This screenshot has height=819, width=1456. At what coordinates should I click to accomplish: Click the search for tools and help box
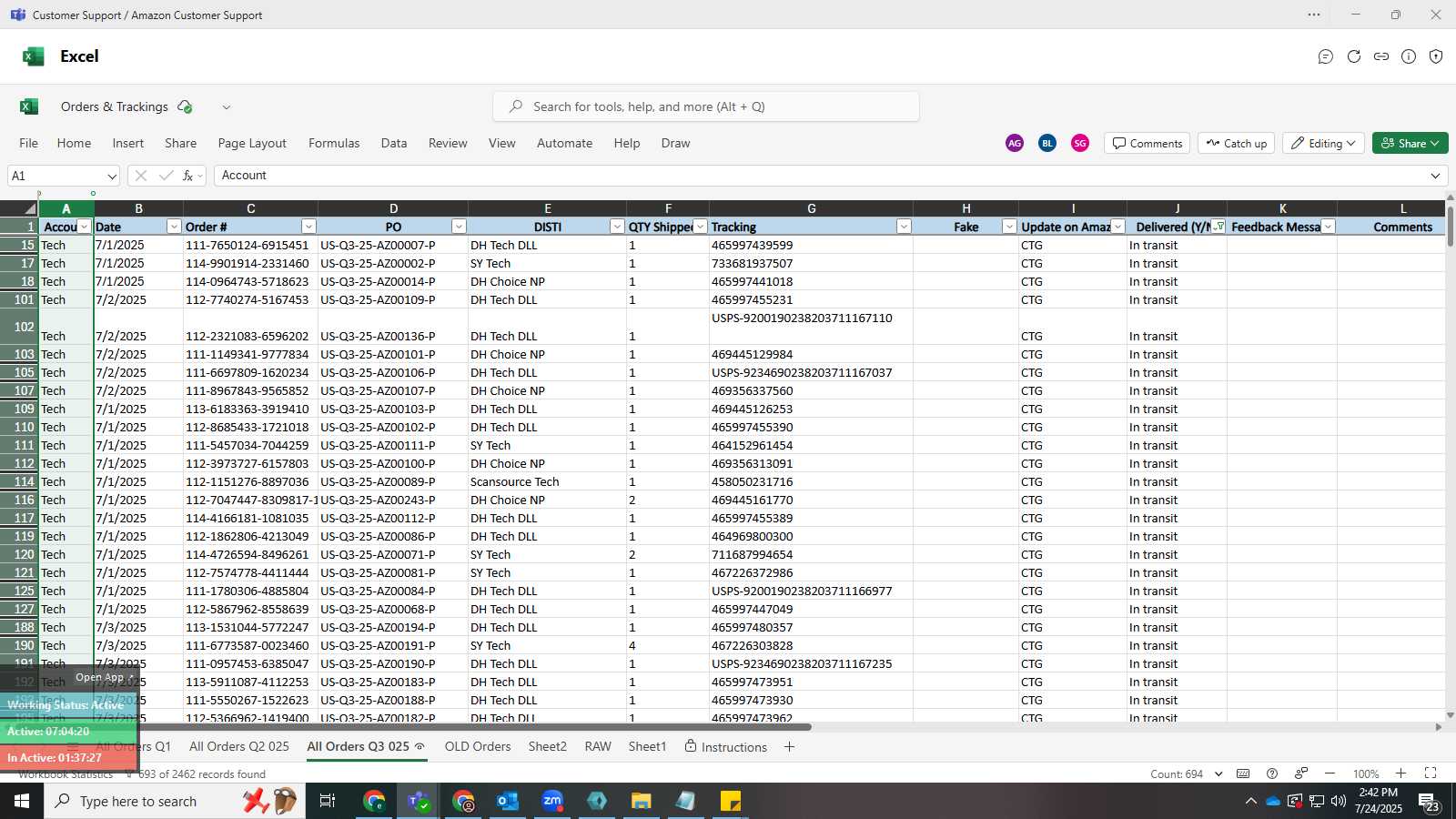point(706,106)
